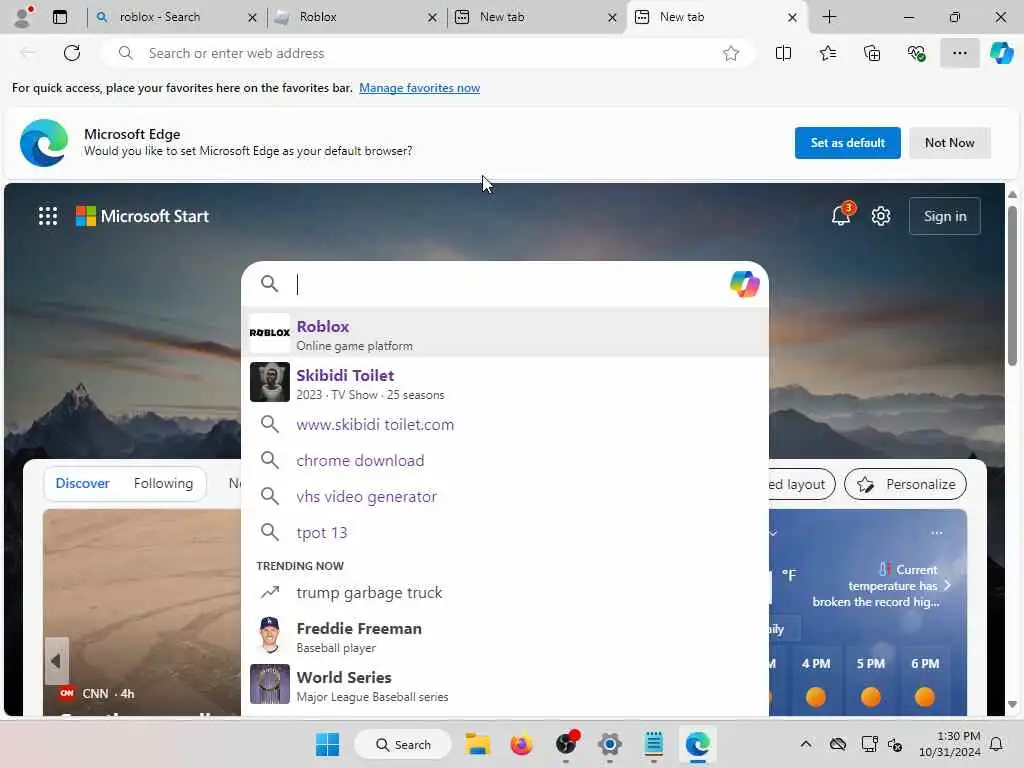Open Windows Start menu
This screenshot has height=768, width=1024.
pos(327,744)
